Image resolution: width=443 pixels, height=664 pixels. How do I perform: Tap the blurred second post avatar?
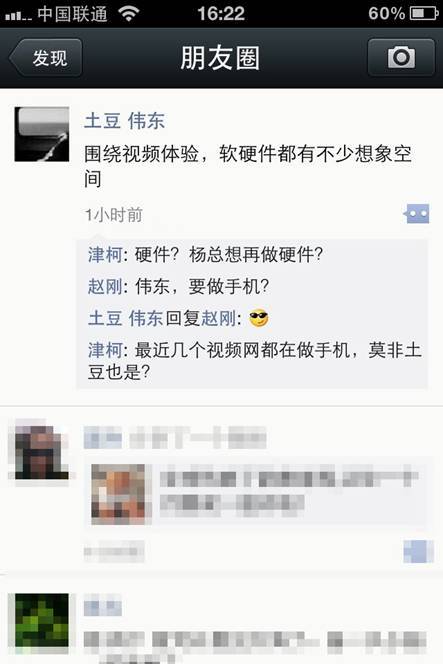41,452
